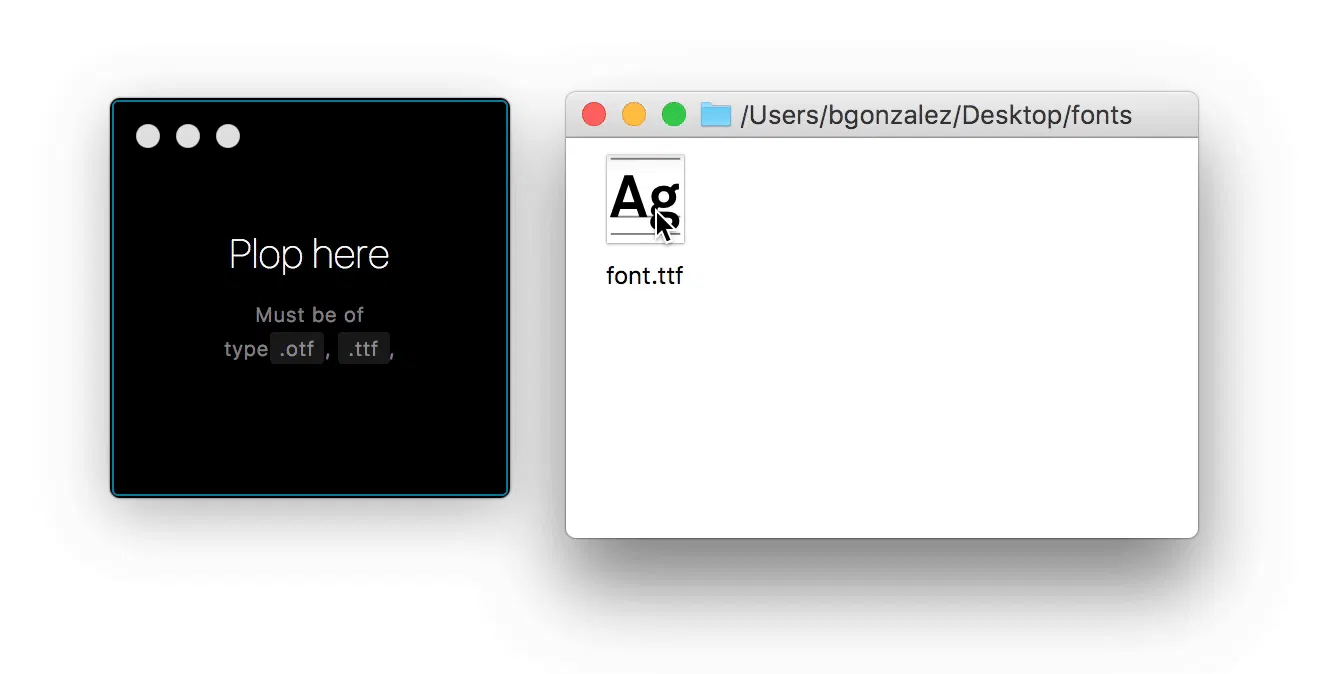The width and height of the screenshot is (1328, 674).
Task: Click the first gray circle in black window
Action: point(148,136)
